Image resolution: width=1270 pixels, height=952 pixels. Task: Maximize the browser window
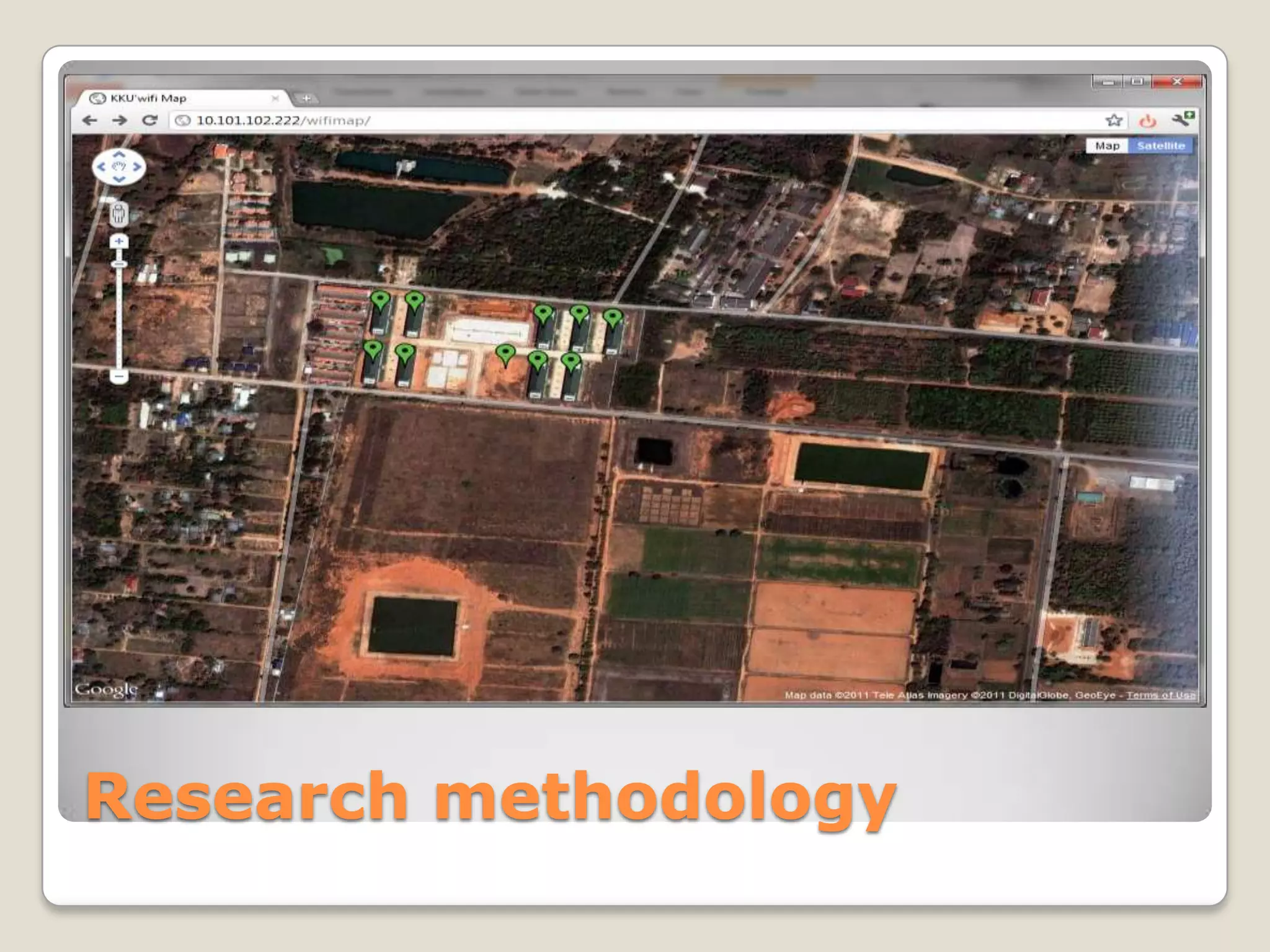pos(1137,82)
